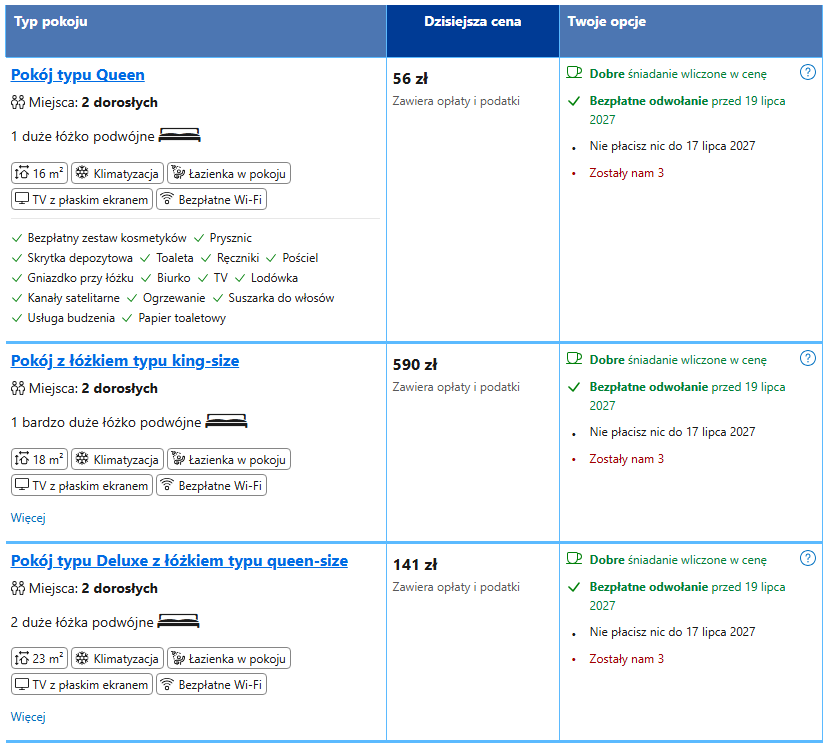Click the green checkmark by free cancellation in Queen row
This screenshot has width=823, height=743.
[x=574, y=101]
